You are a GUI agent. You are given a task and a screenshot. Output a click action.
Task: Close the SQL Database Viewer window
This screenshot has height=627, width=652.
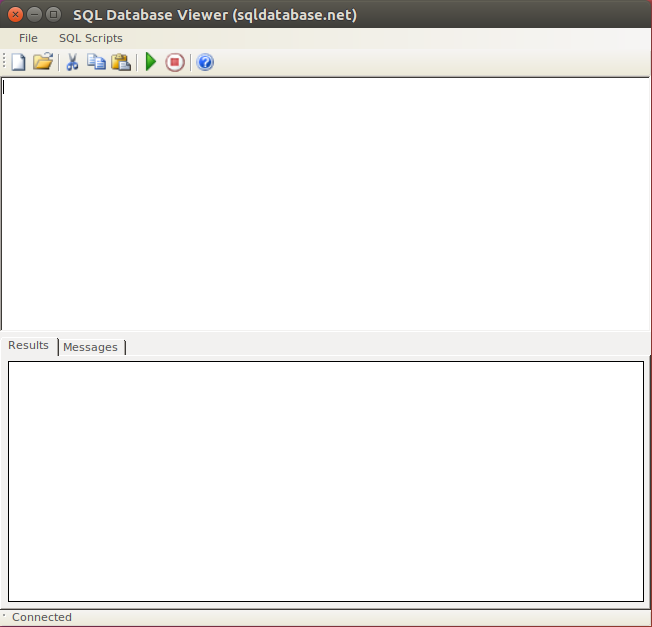click(15, 15)
